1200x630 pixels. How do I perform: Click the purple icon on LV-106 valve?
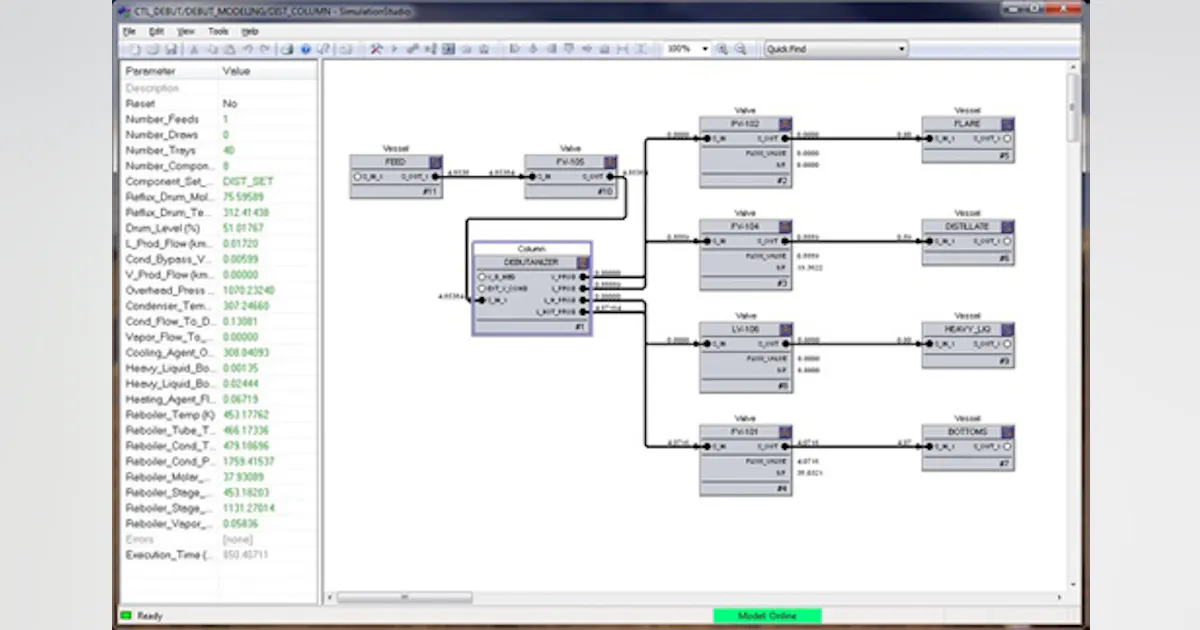tap(785, 328)
